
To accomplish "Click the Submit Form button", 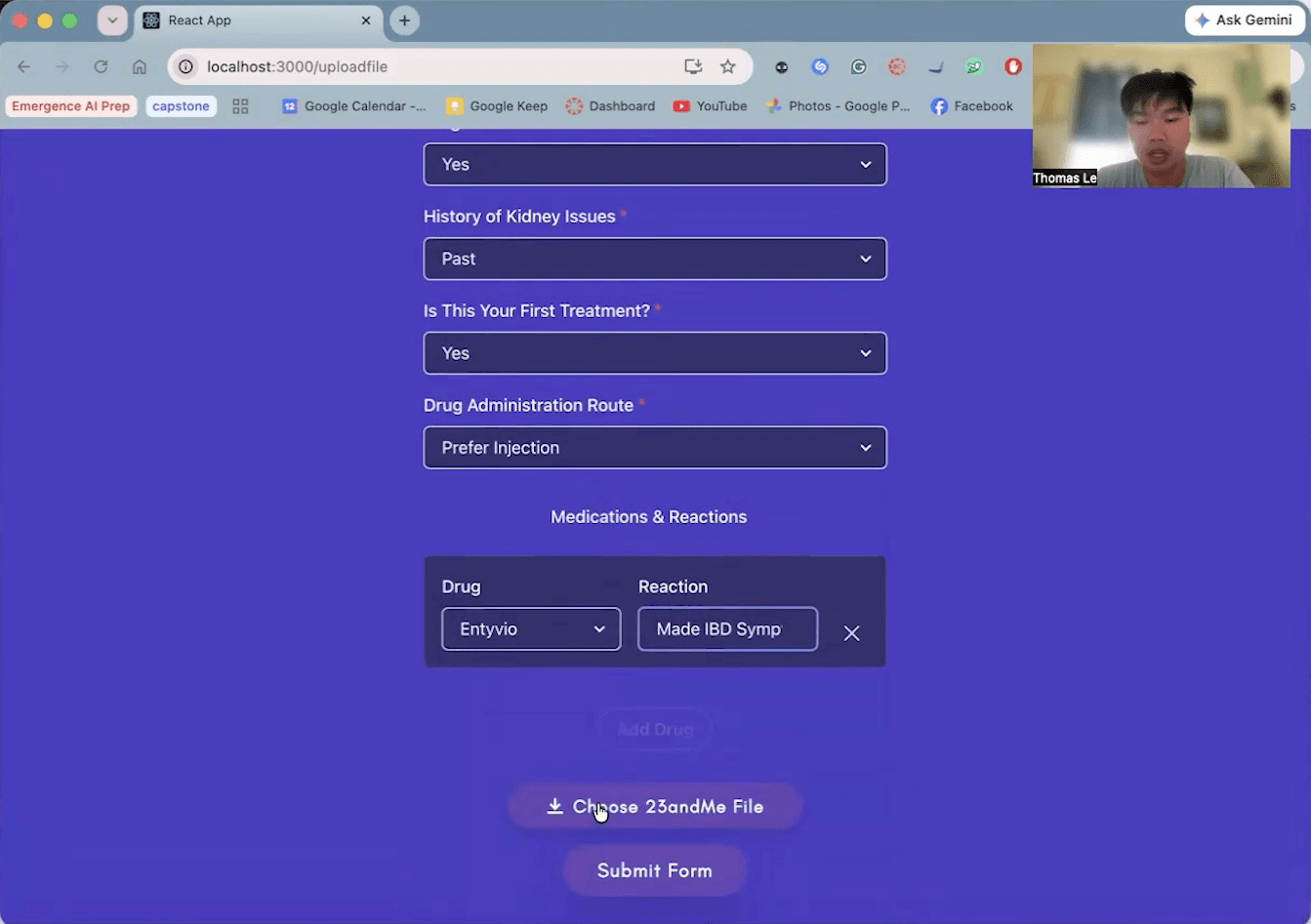I will (655, 870).
